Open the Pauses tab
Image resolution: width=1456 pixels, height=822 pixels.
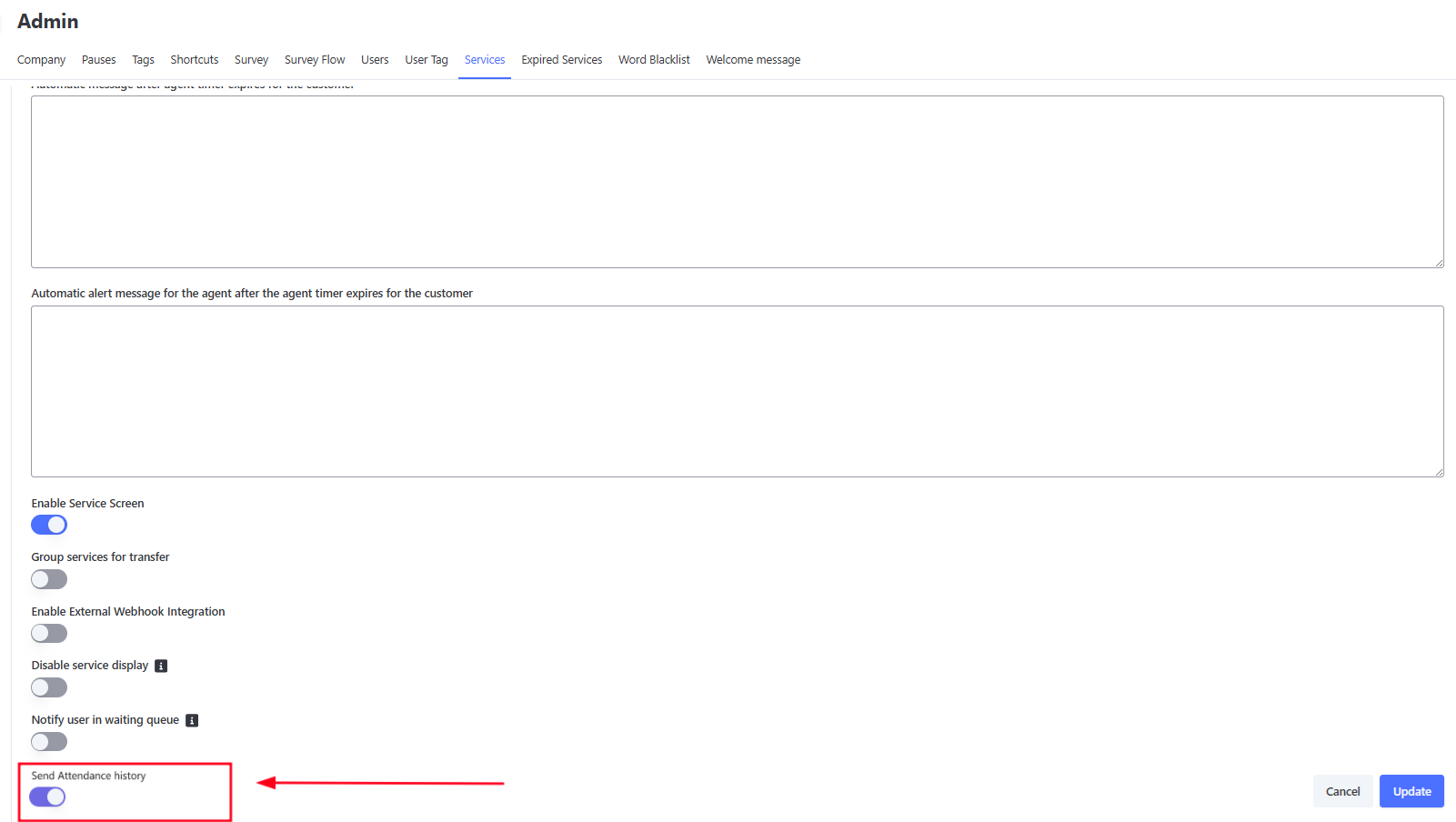[x=98, y=60]
